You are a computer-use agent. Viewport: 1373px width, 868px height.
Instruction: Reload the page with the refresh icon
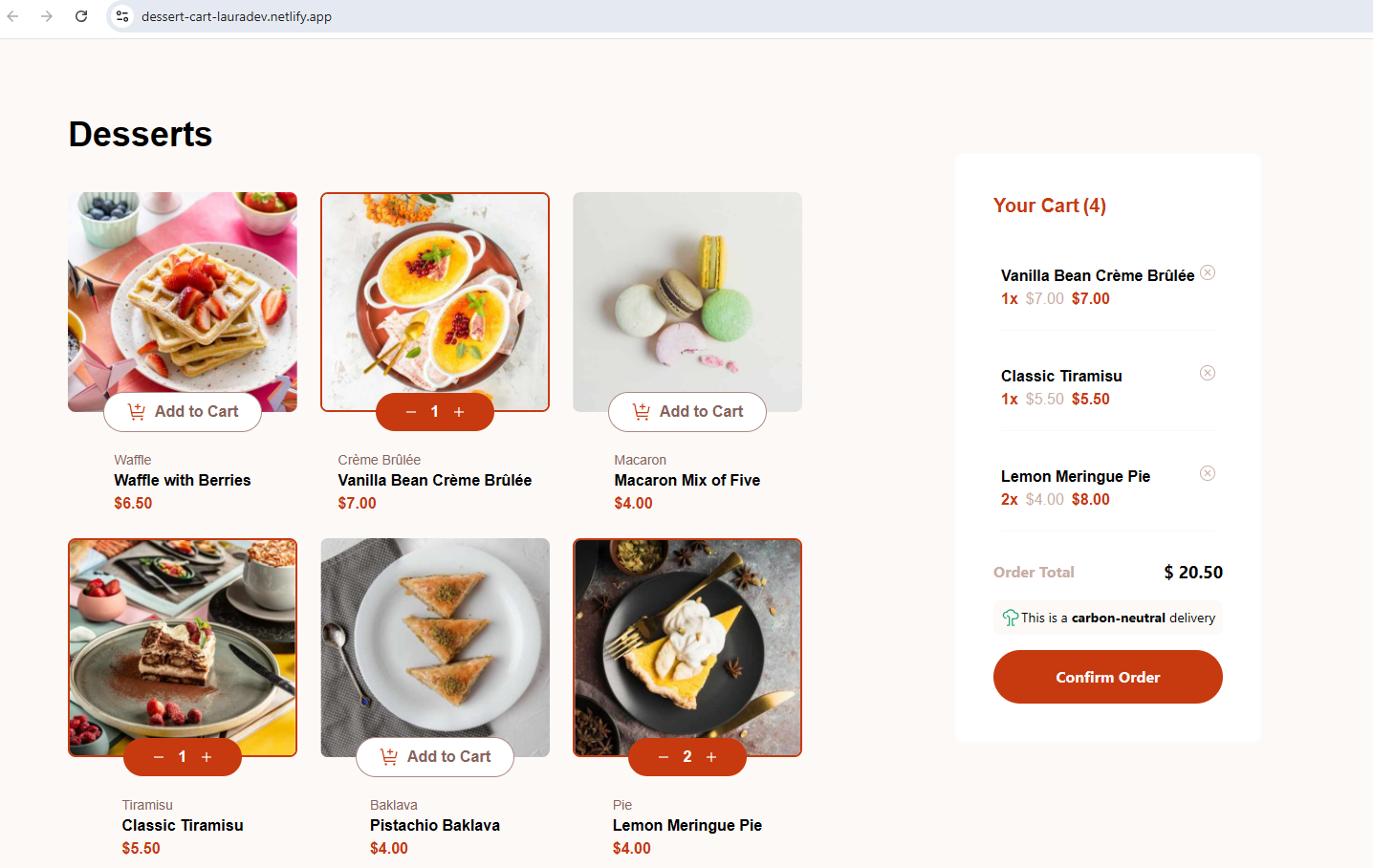[81, 16]
